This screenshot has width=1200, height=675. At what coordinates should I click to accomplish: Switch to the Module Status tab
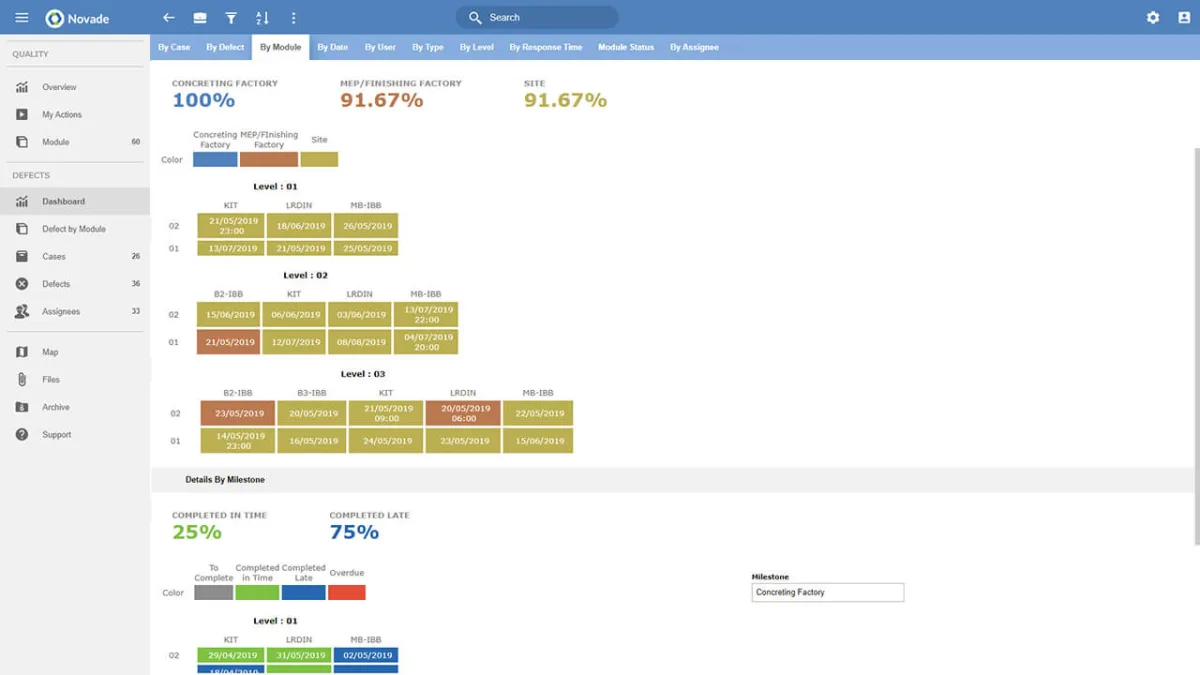click(626, 47)
